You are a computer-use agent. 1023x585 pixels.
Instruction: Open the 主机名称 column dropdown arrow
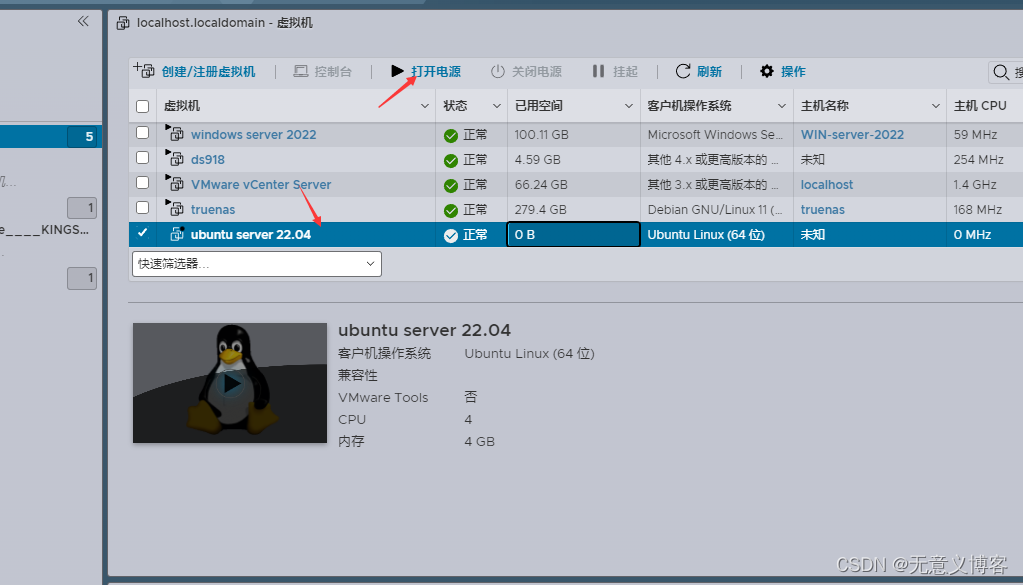[936, 106]
